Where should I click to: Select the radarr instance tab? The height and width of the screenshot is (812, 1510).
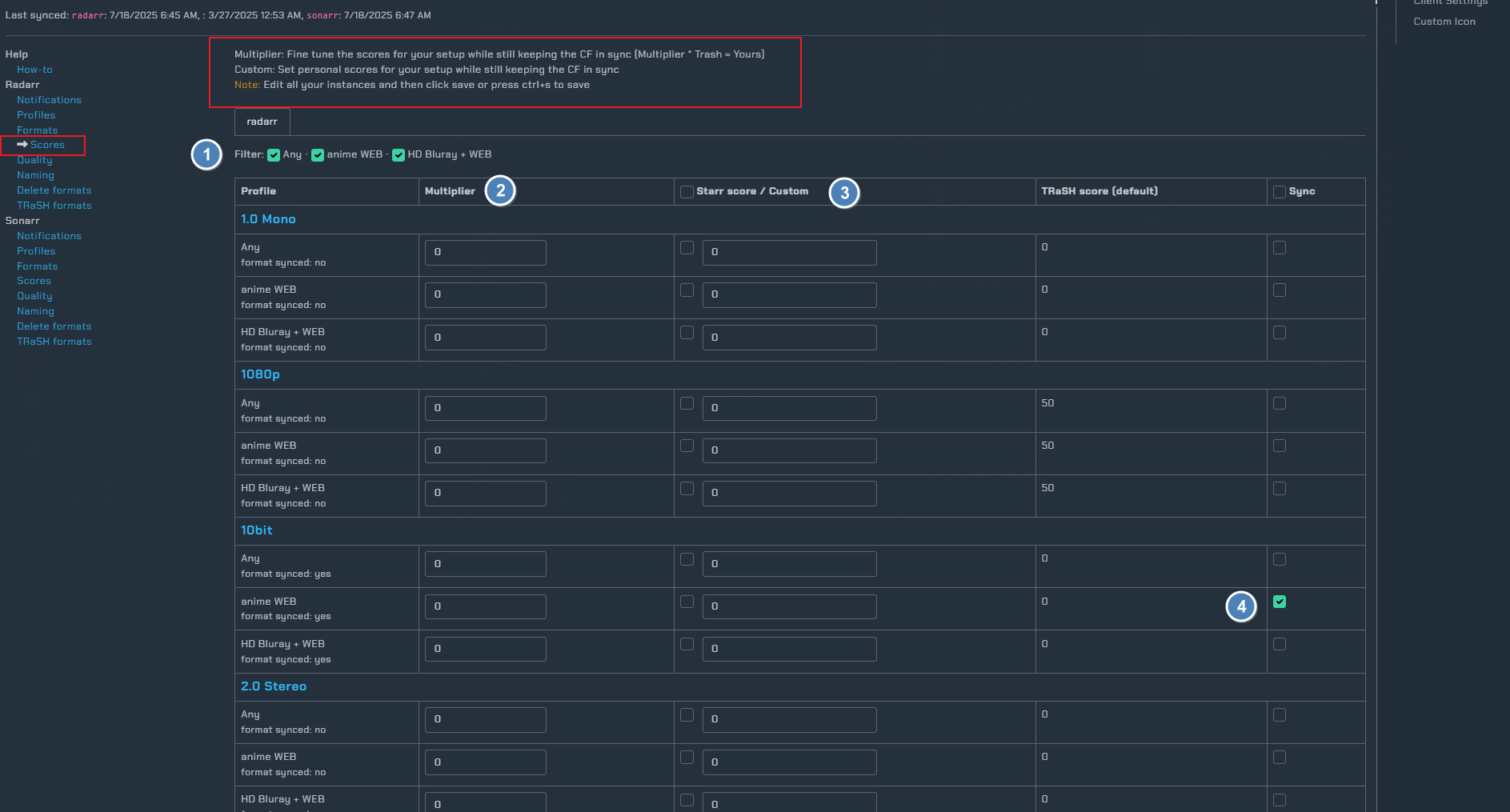pos(262,122)
